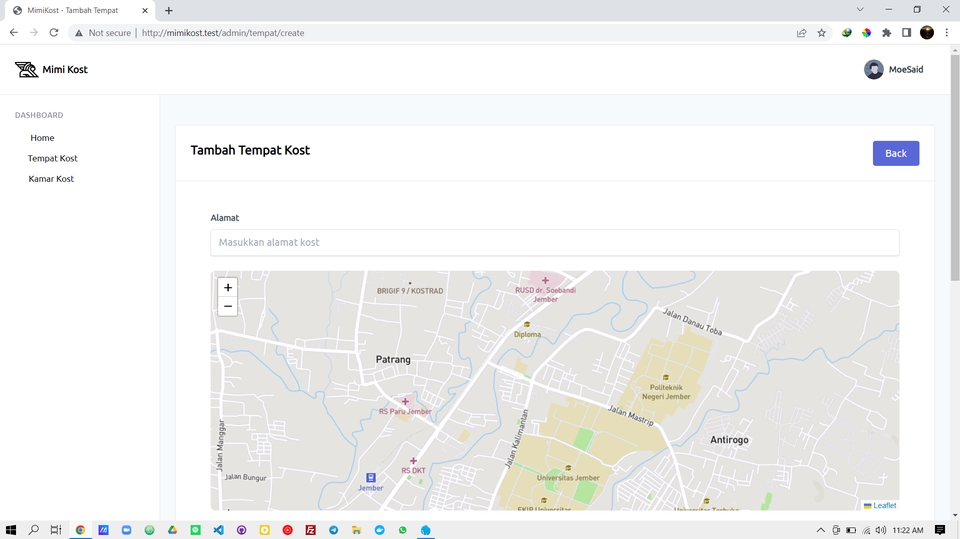Zoom in the map with plus button

coord(228,287)
